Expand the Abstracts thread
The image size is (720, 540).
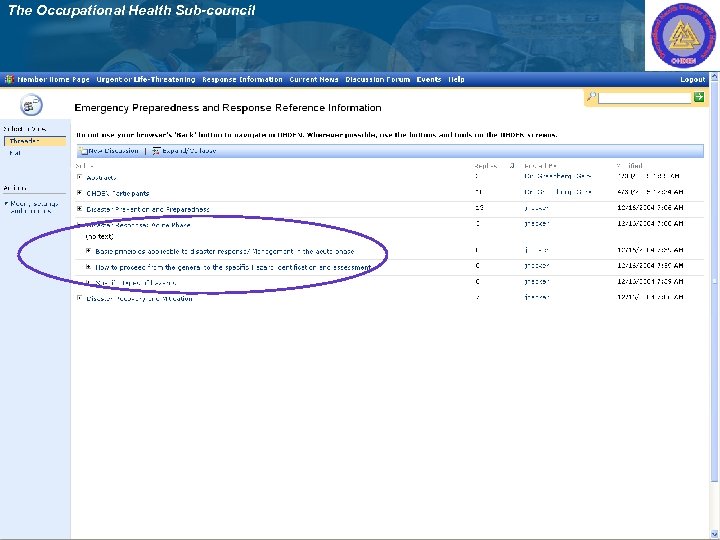tap(79, 177)
